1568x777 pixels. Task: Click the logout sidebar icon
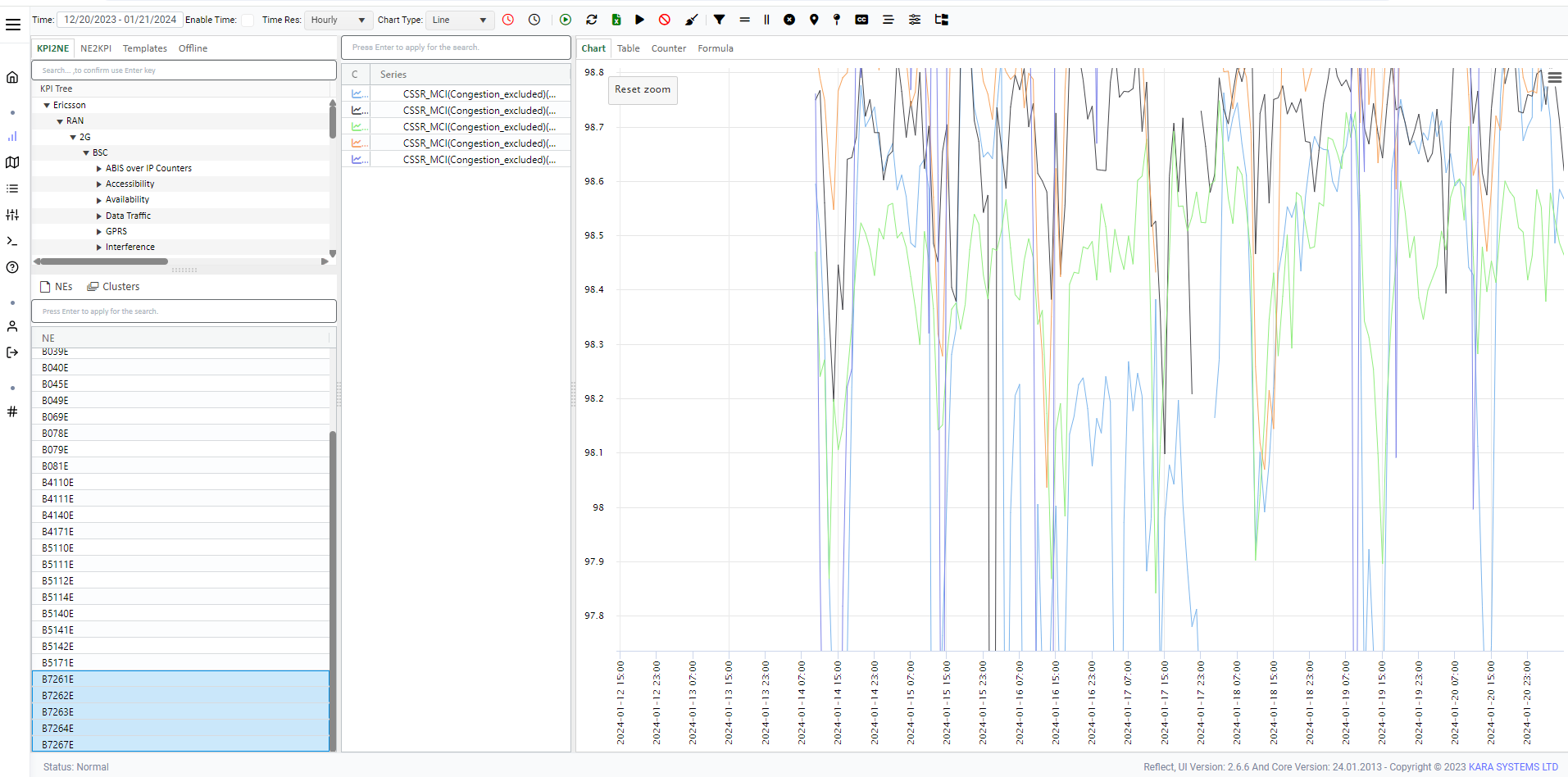click(x=12, y=352)
